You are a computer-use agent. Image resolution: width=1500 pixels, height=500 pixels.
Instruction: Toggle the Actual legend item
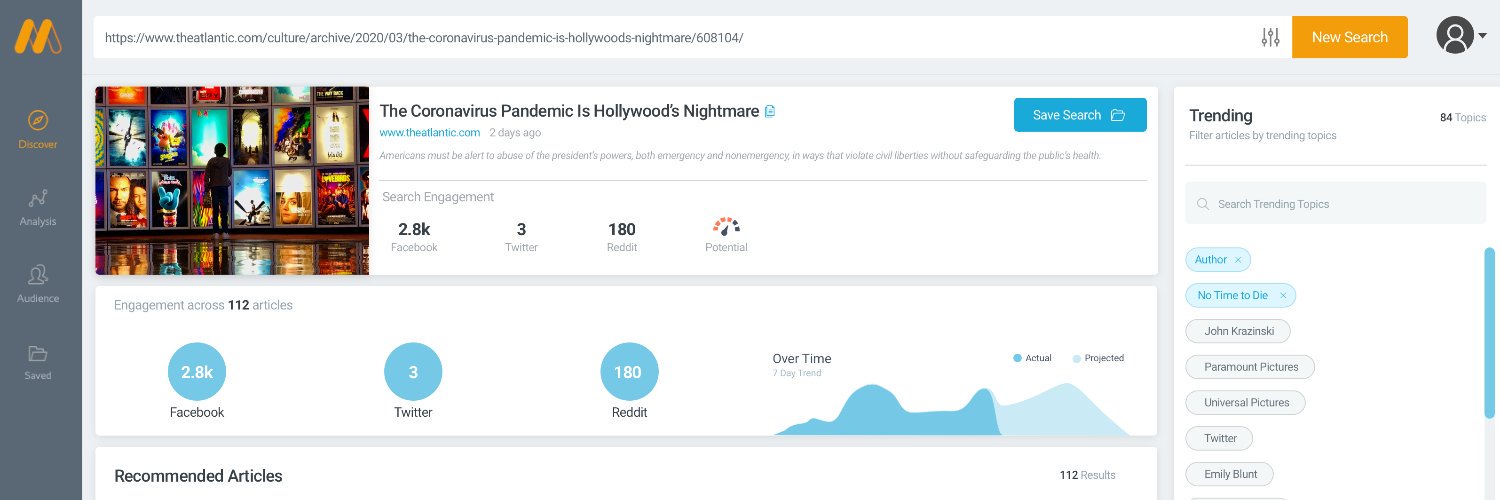click(1032, 358)
